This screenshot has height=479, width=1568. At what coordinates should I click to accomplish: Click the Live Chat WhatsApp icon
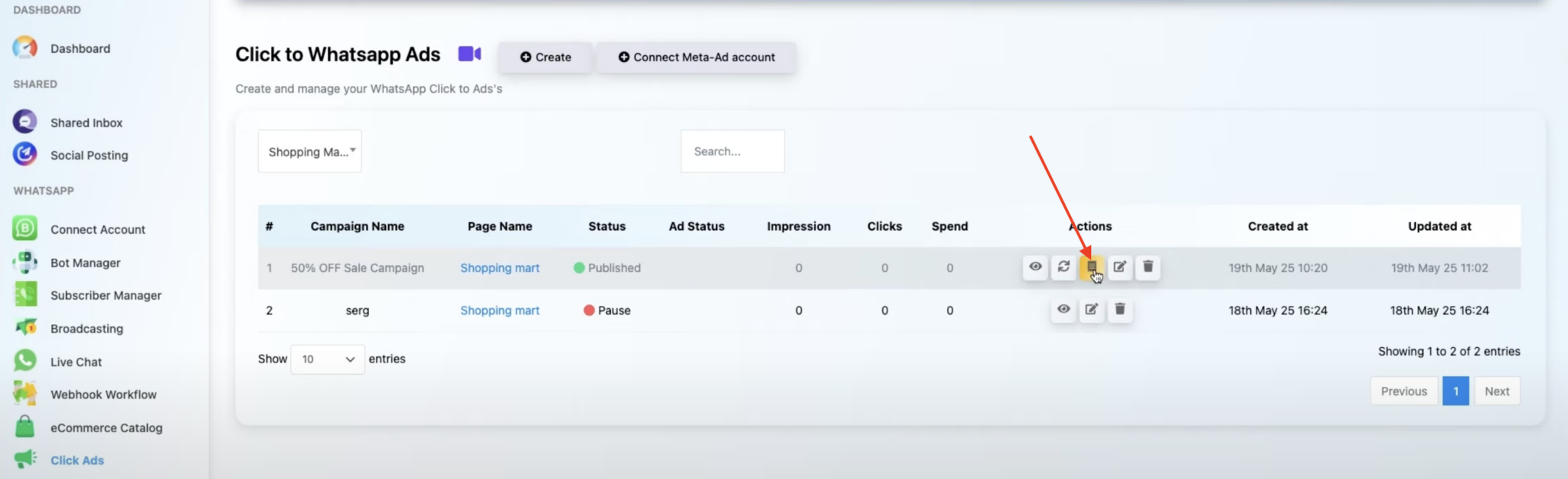[x=24, y=361]
